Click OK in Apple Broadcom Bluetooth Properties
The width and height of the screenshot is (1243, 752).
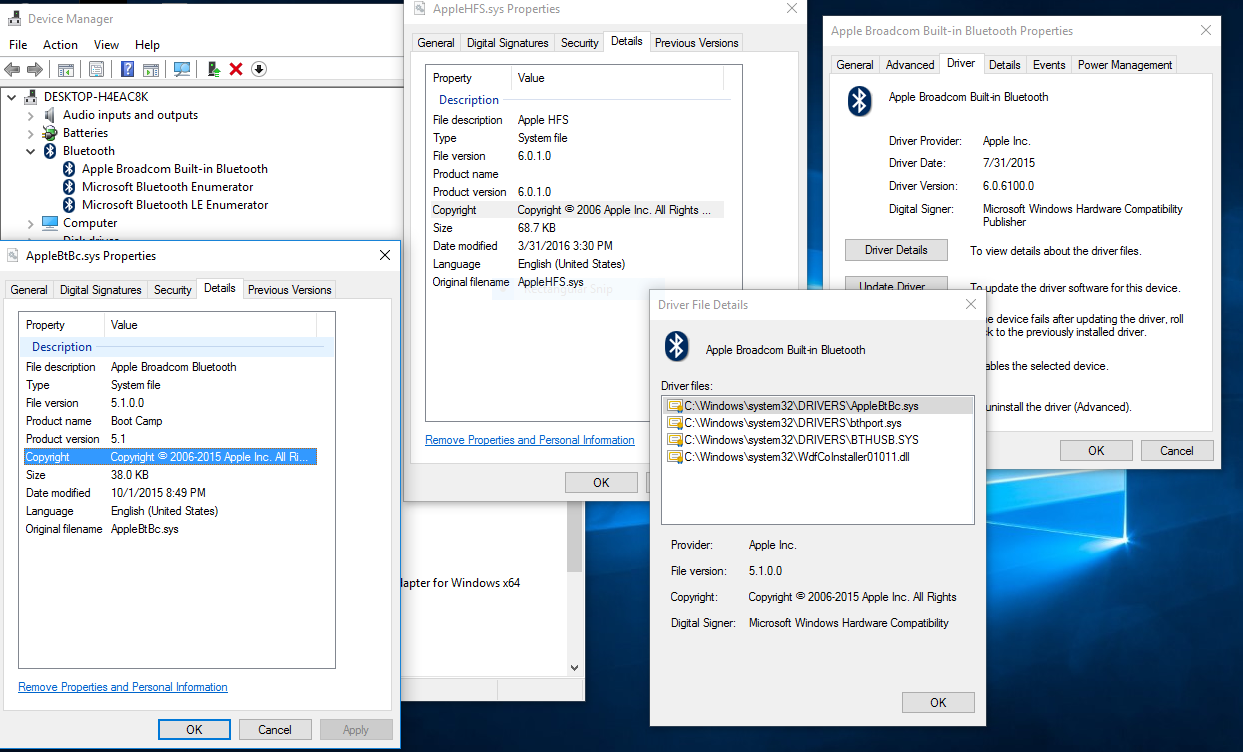[1096, 451]
